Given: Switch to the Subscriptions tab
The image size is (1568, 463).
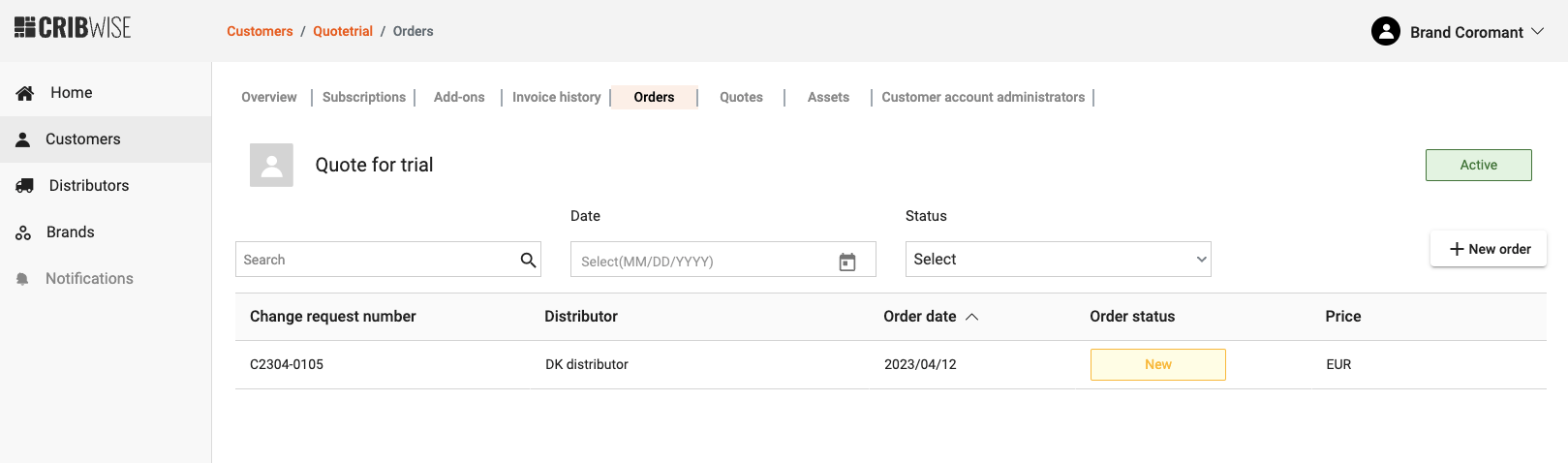Looking at the screenshot, I should click(x=364, y=97).
